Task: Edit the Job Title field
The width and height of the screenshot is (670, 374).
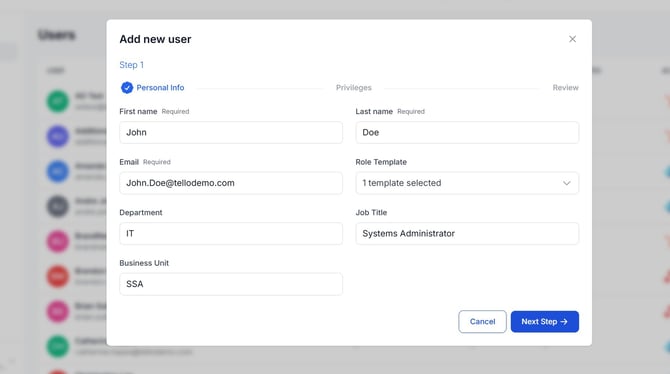Action: 467,233
